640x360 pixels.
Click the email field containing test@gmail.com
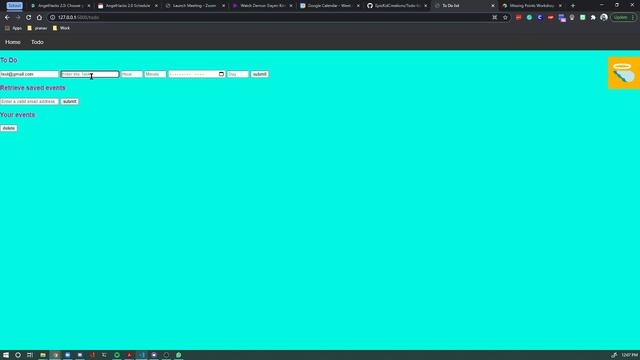(29, 74)
